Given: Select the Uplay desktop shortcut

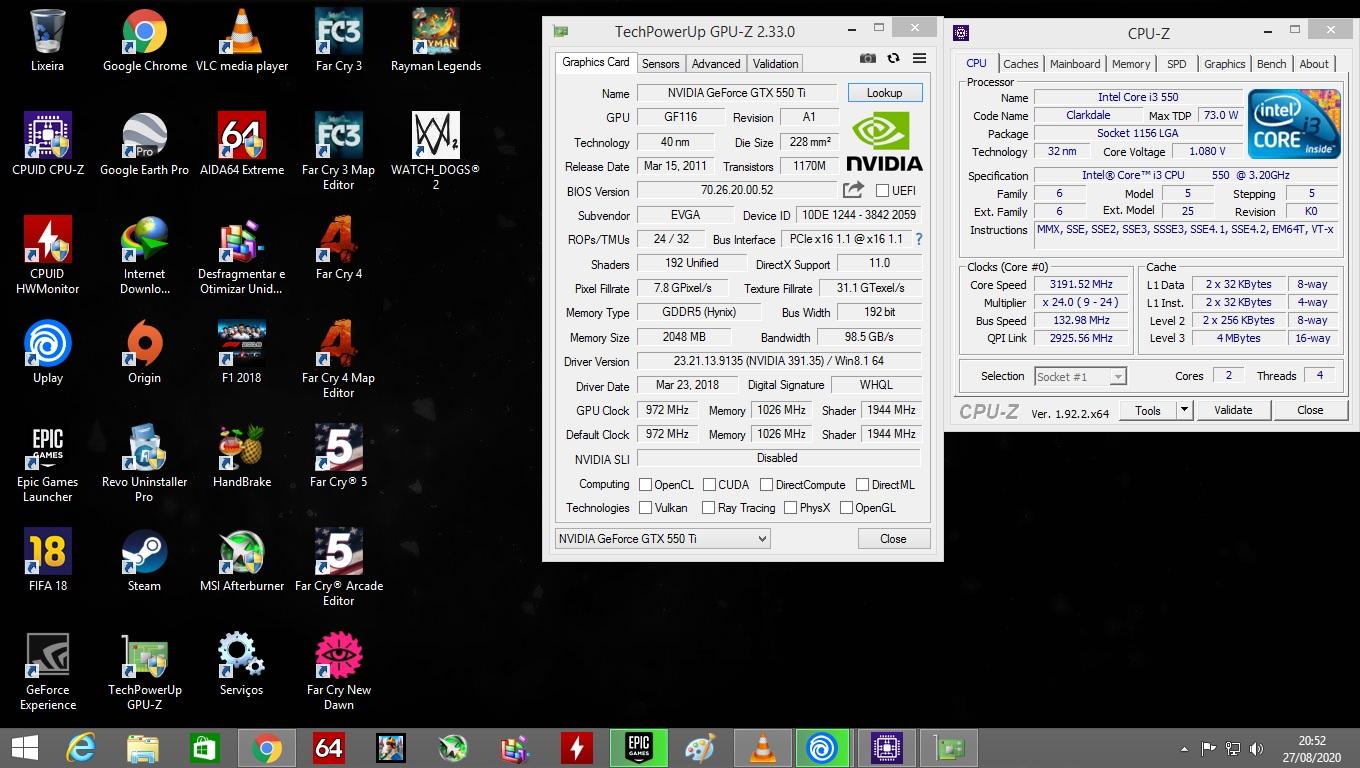Looking at the screenshot, I should pyautogui.click(x=47, y=352).
